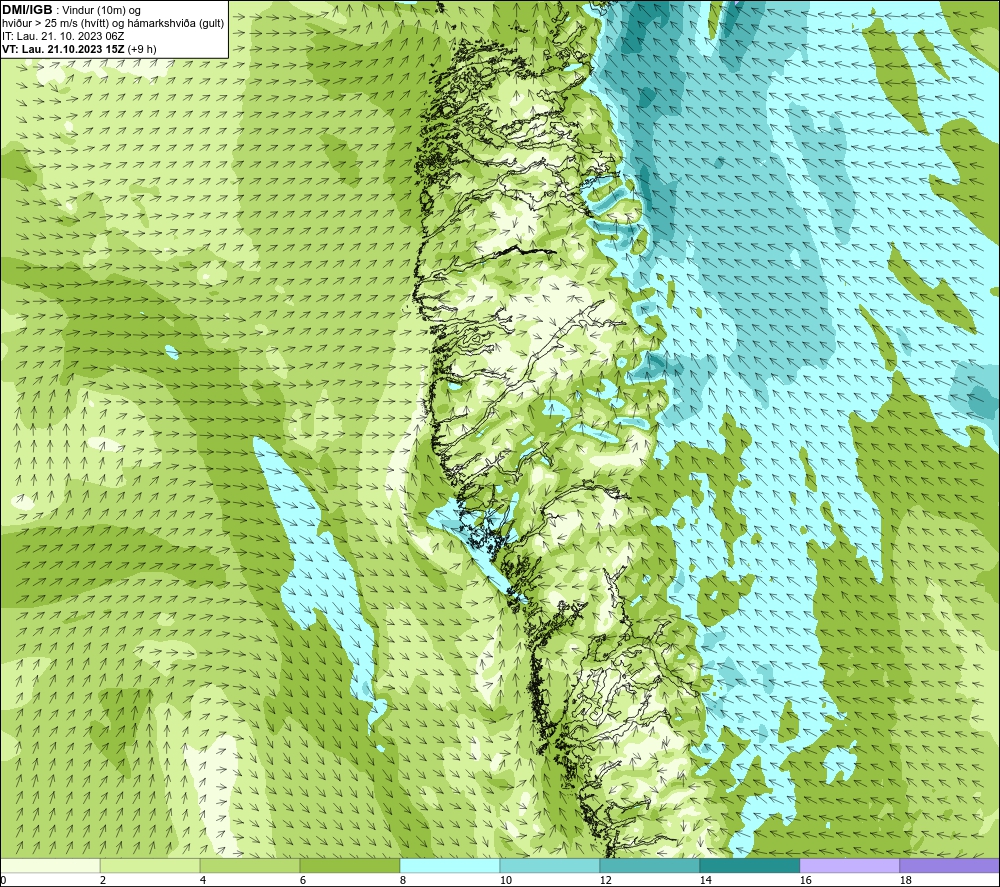Image resolution: width=1000 pixels, height=887 pixels.
Task: Click the dark green 6–8 m/s swatch
Action: 349,865
